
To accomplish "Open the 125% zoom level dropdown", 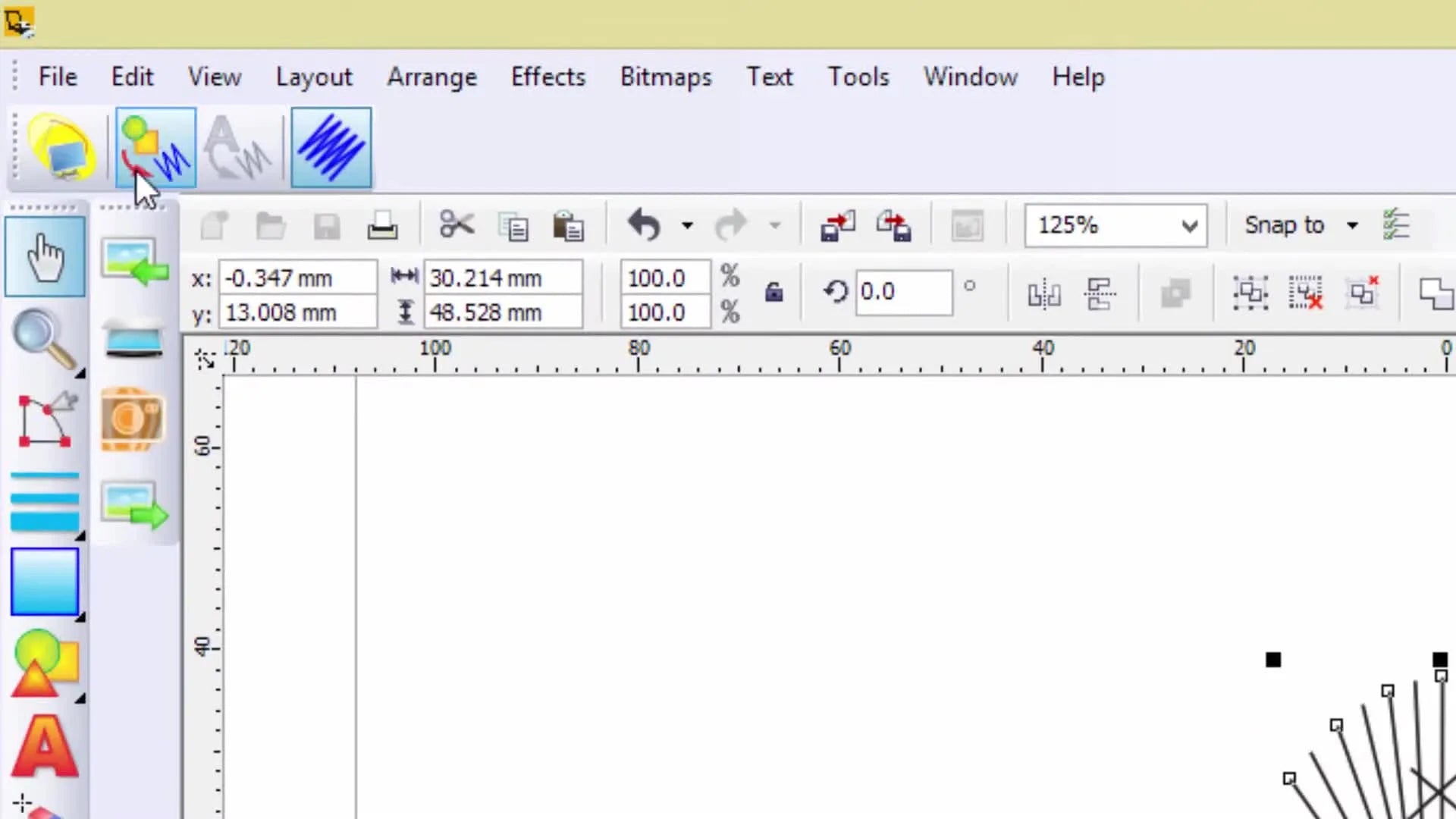I will tap(1116, 225).
